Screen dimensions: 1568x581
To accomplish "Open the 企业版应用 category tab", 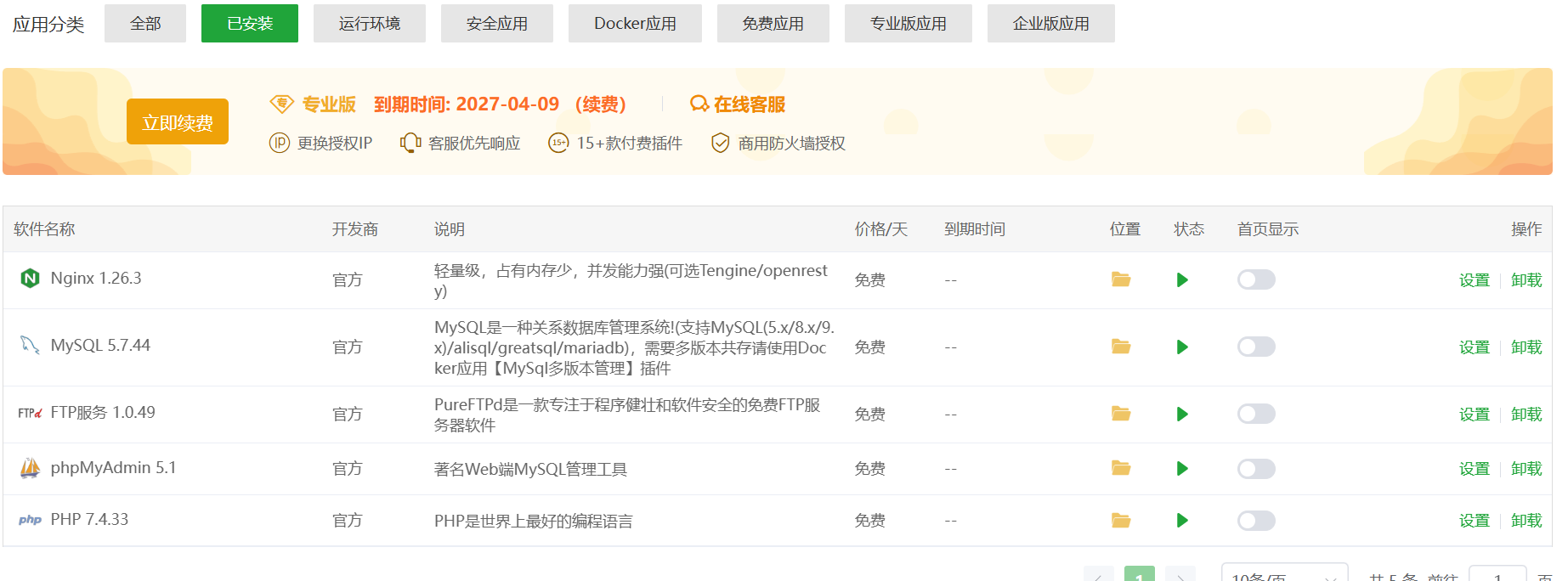I will pos(1051,23).
